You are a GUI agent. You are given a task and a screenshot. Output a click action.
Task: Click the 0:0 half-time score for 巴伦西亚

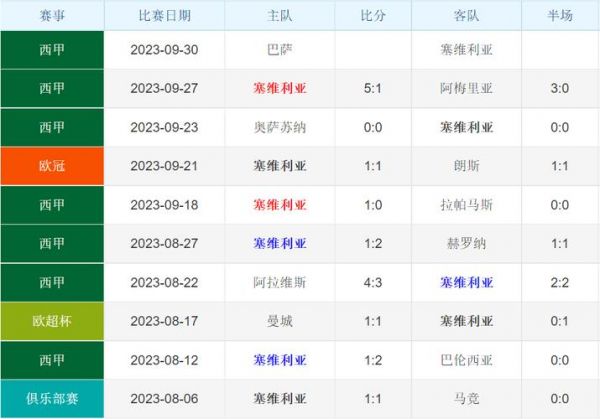tap(559, 360)
